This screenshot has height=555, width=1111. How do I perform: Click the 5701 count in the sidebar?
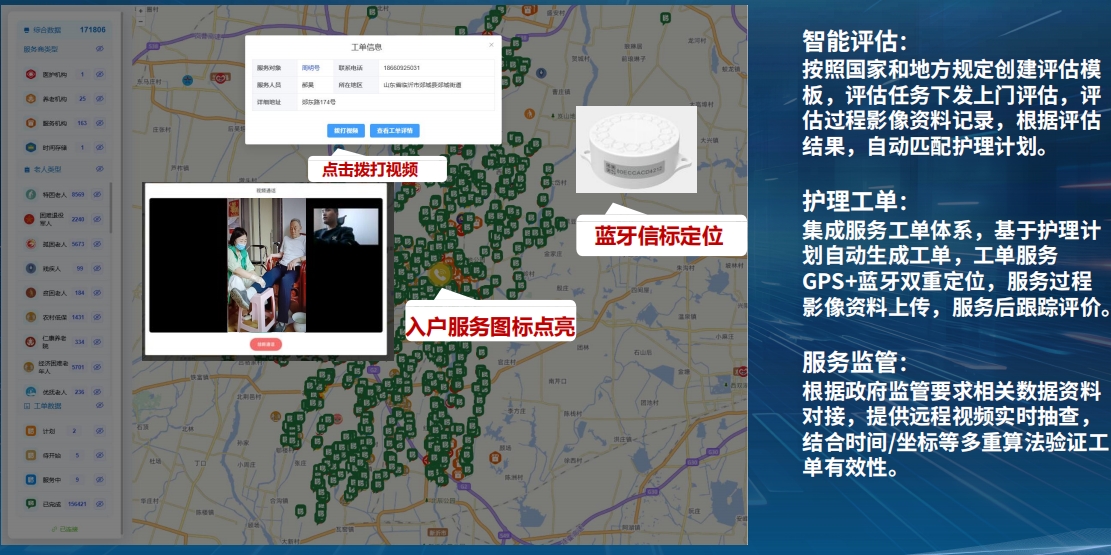(78, 366)
